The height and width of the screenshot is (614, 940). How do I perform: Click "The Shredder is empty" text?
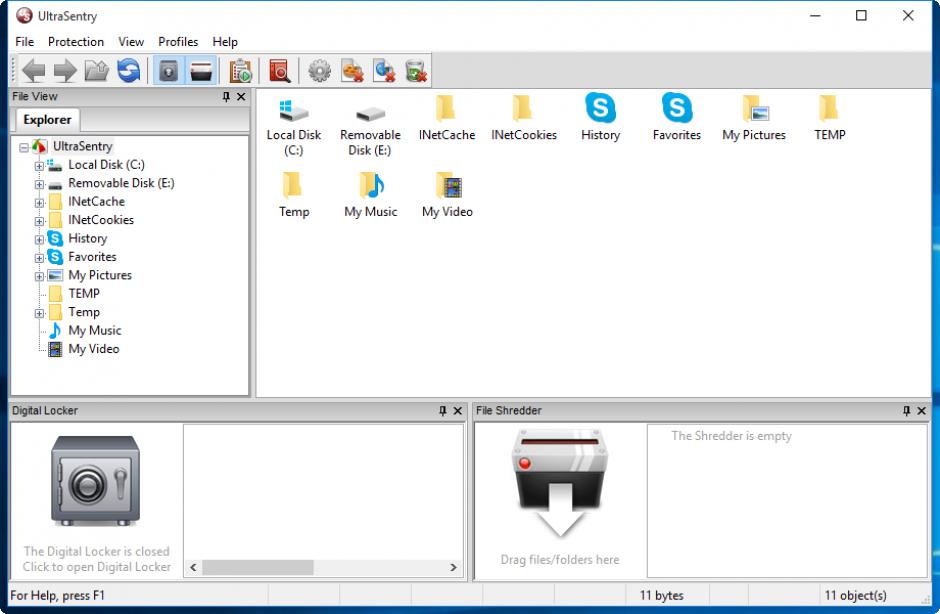point(731,436)
